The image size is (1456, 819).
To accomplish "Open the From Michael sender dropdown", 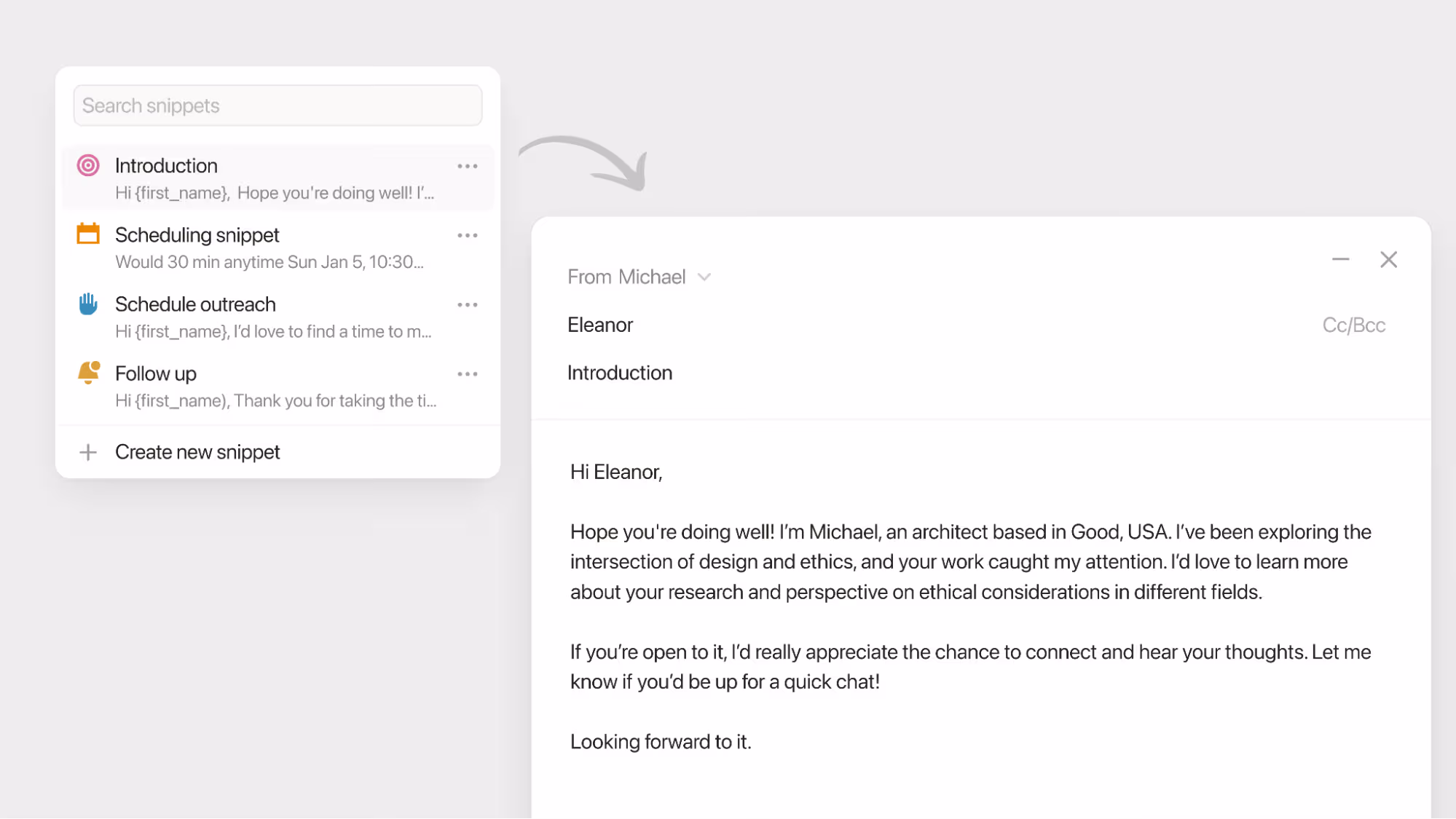I will pyautogui.click(x=640, y=277).
